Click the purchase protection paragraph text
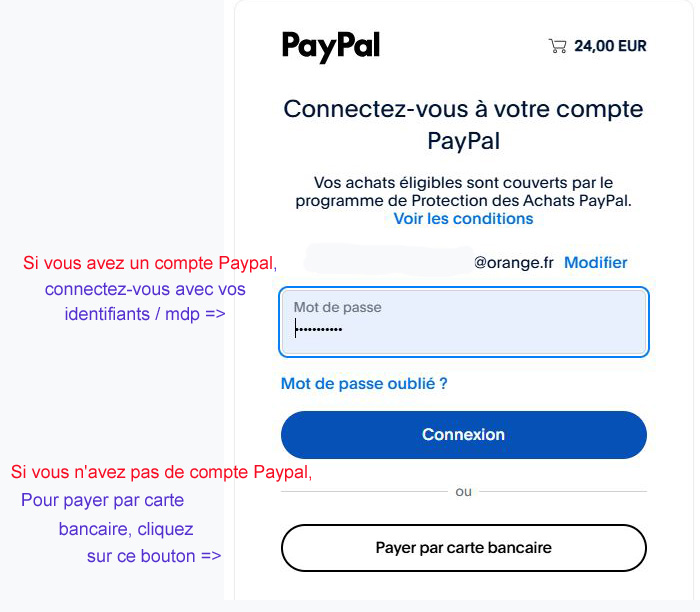This screenshot has height=612, width=700. (463, 192)
